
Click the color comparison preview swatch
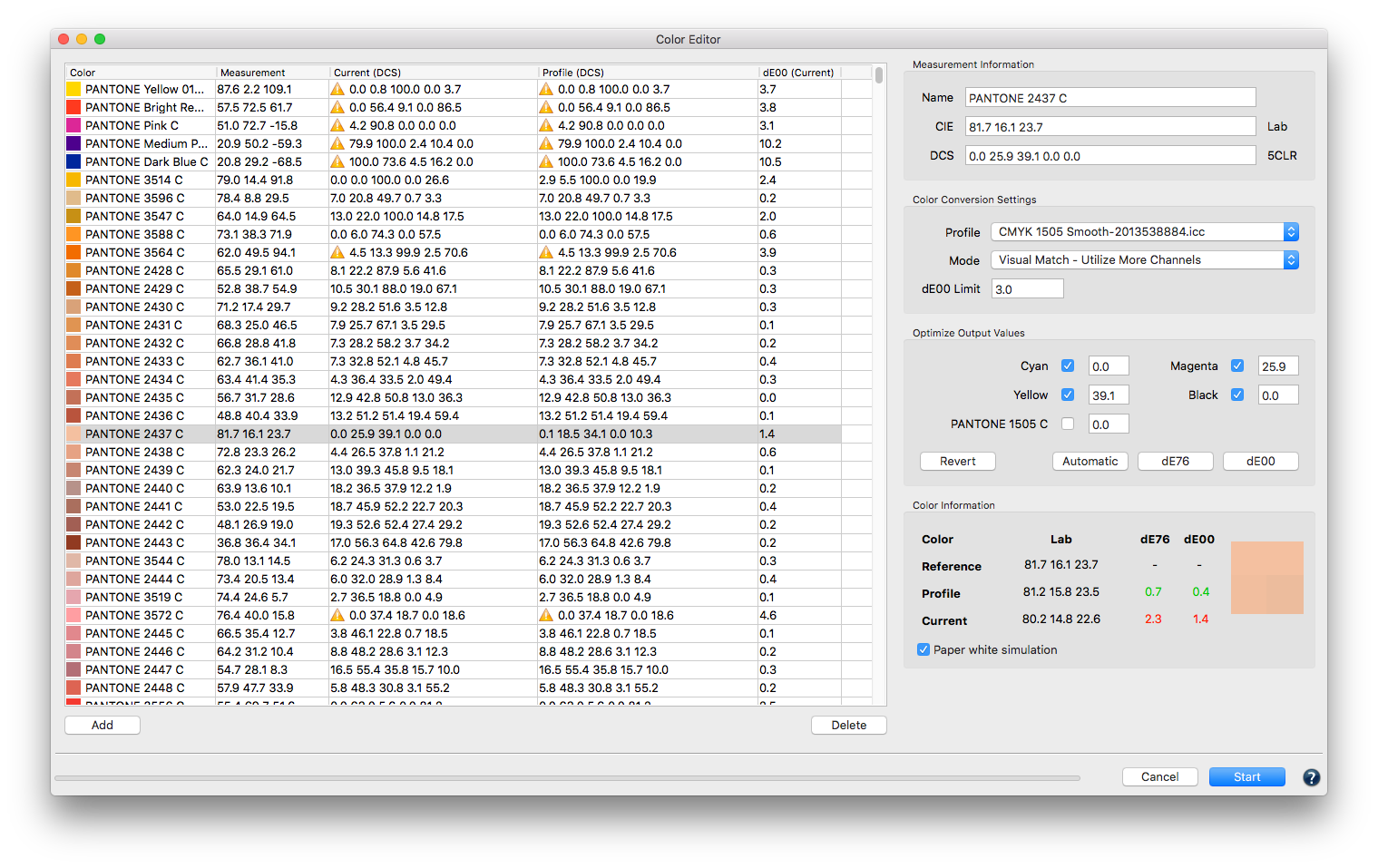click(1267, 578)
